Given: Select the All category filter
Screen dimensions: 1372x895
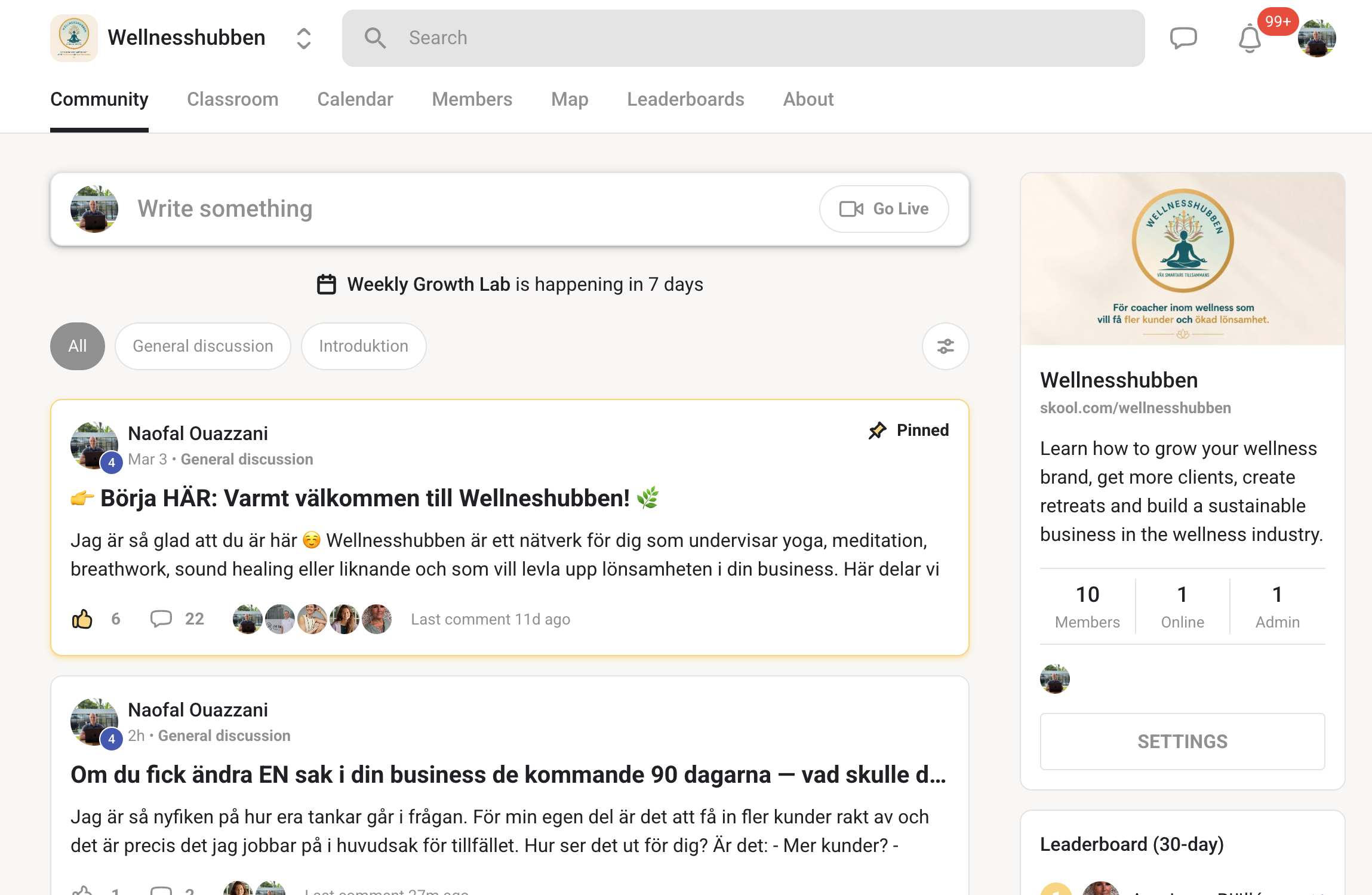Looking at the screenshot, I should pos(78,346).
